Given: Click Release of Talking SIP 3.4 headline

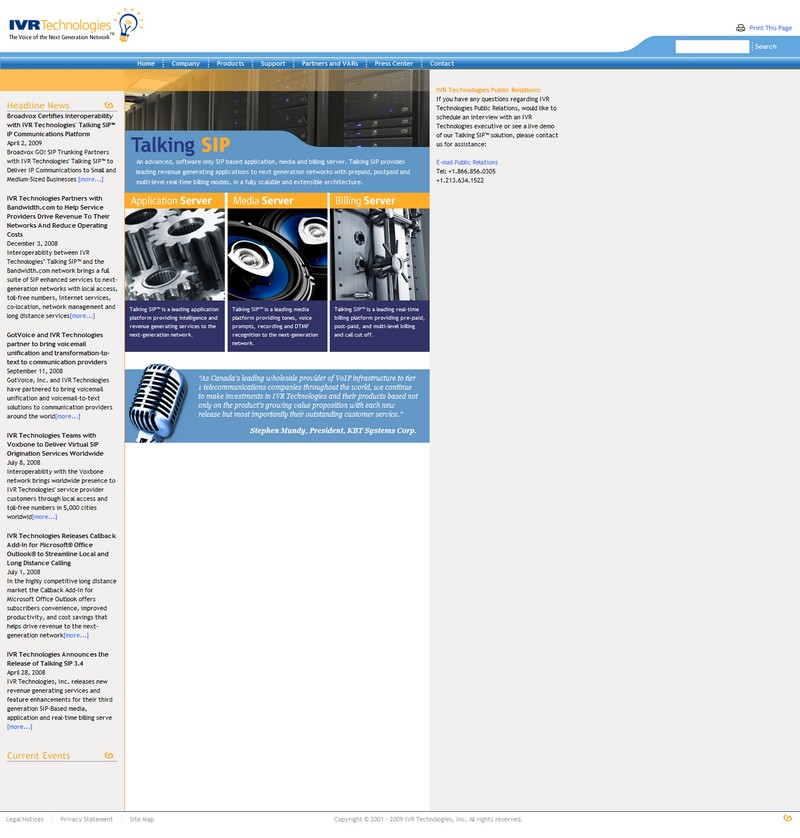Looking at the screenshot, I should [x=58, y=659].
